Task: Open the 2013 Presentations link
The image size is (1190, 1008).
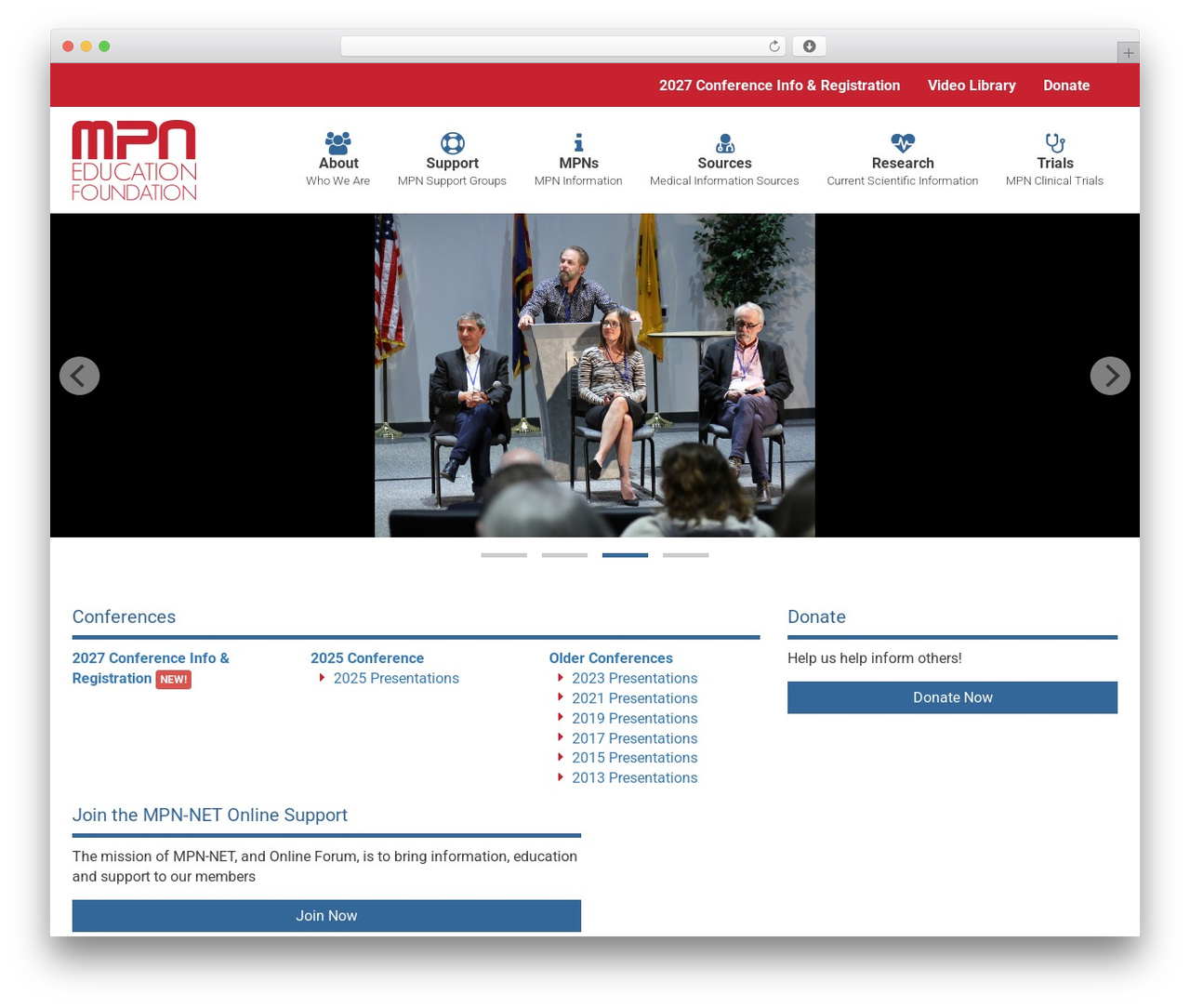Action: [x=634, y=778]
